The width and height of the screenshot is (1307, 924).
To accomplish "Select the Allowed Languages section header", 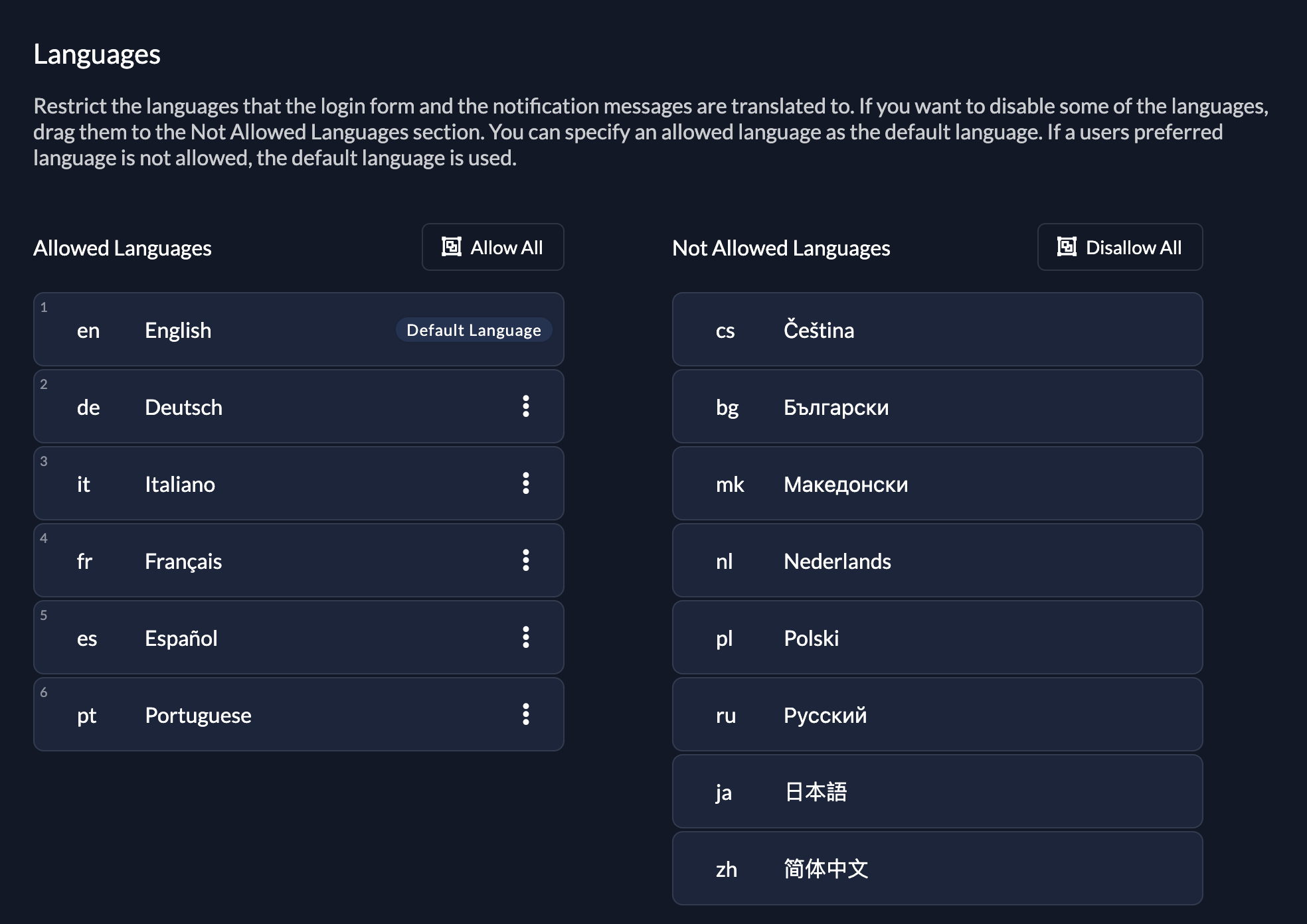I will (x=122, y=246).
